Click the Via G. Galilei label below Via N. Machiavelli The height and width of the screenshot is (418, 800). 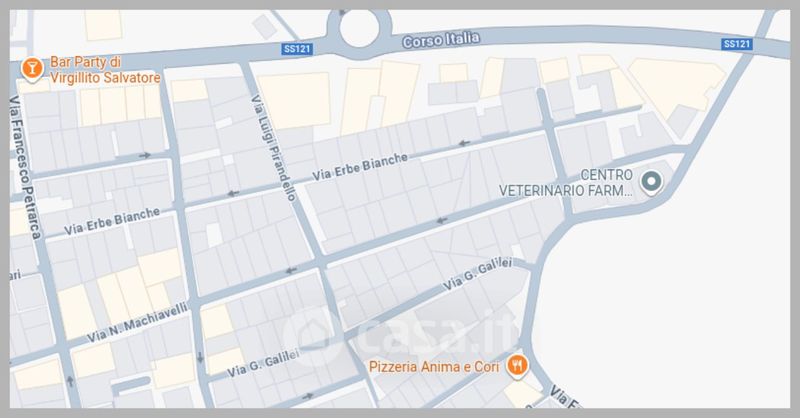[x=263, y=363]
